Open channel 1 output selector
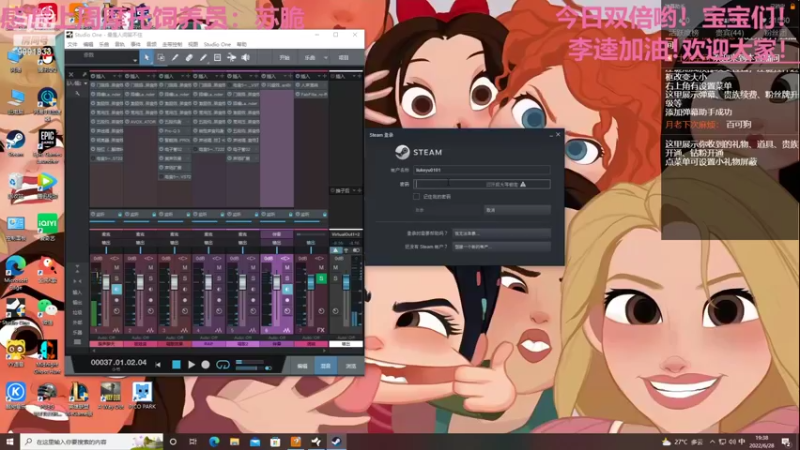Image resolution: width=800 pixels, height=450 pixels. [x=106, y=243]
